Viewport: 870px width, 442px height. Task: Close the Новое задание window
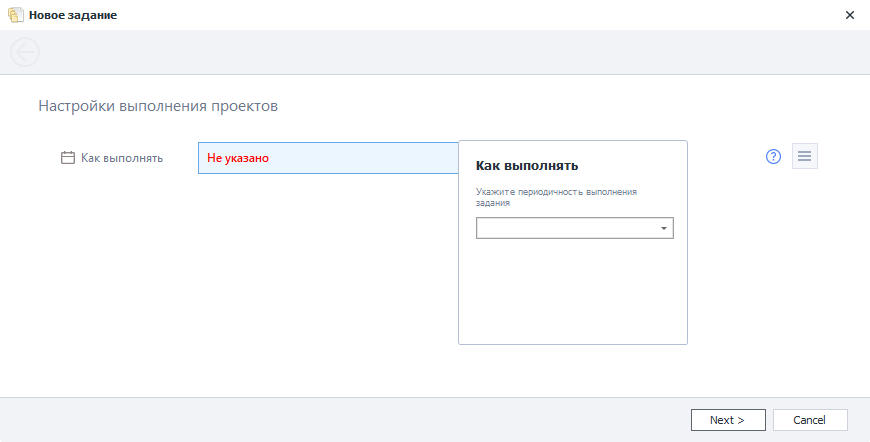click(x=849, y=15)
